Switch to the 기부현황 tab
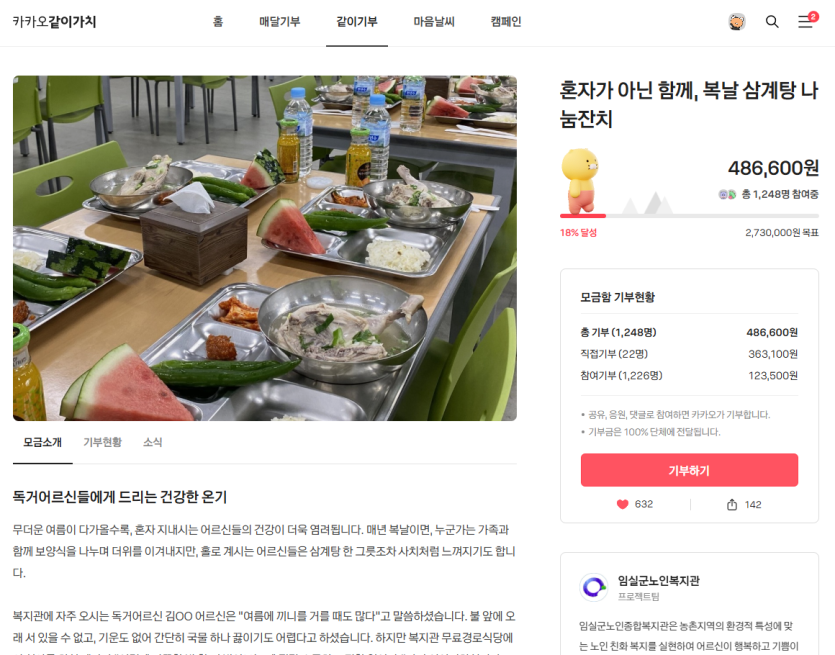835x655 pixels. tap(102, 442)
